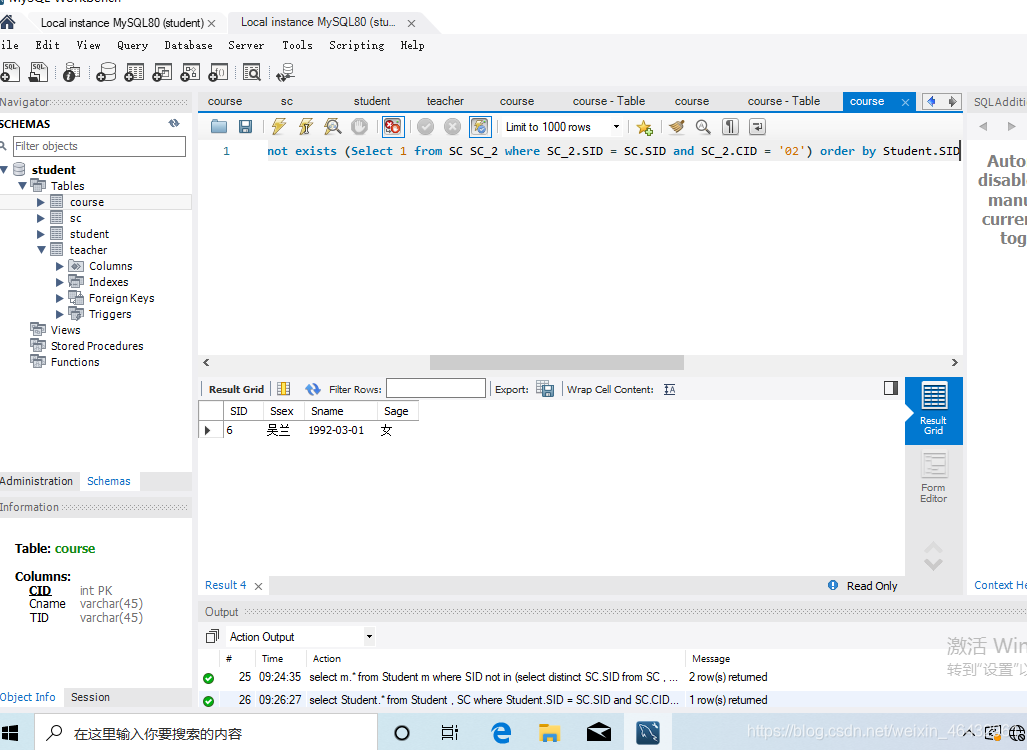This screenshot has height=750, width=1027.
Task: Open find panel magnifier in editor toolbar
Action: 703,126
